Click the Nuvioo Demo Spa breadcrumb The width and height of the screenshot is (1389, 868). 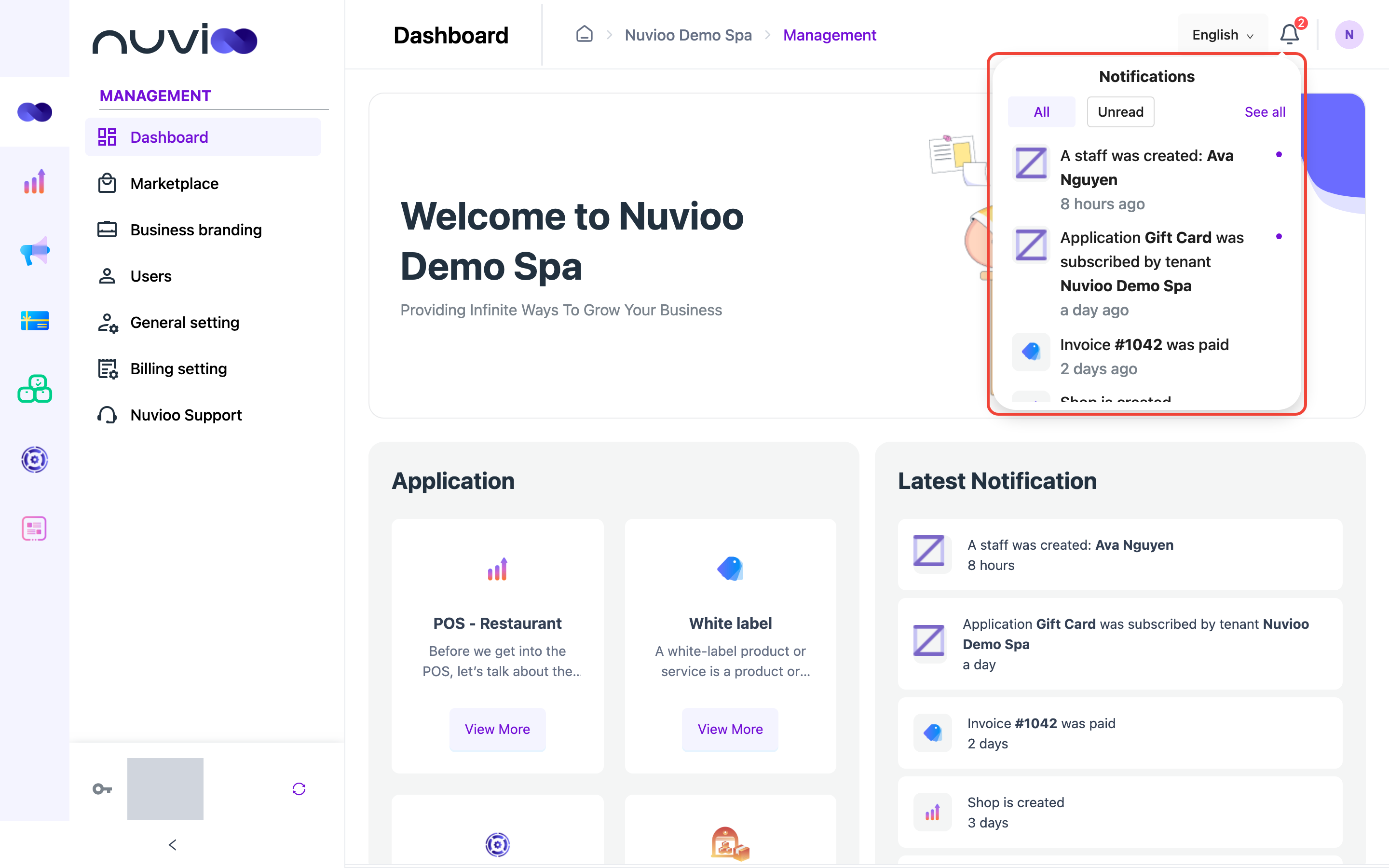tap(688, 35)
